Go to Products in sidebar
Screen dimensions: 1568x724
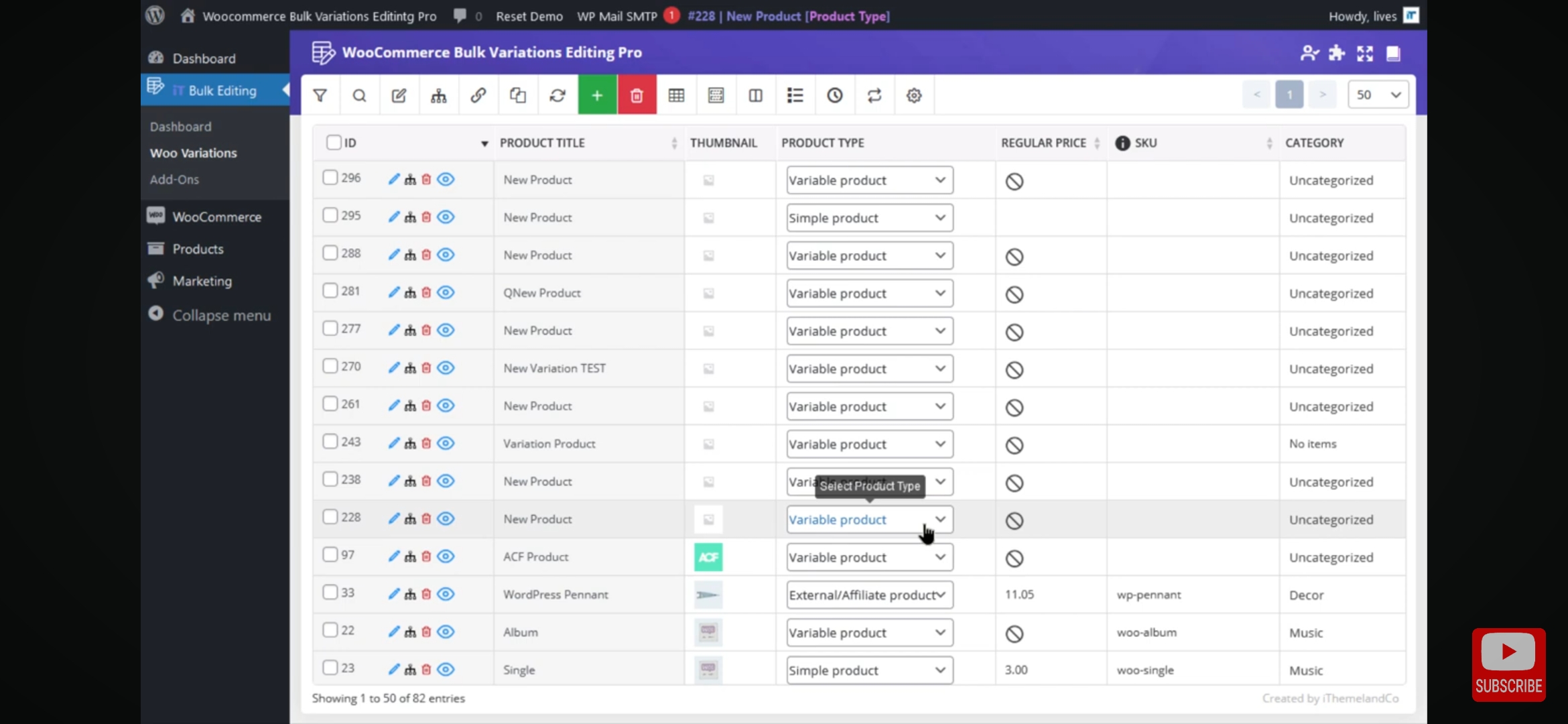tap(198, 249)
